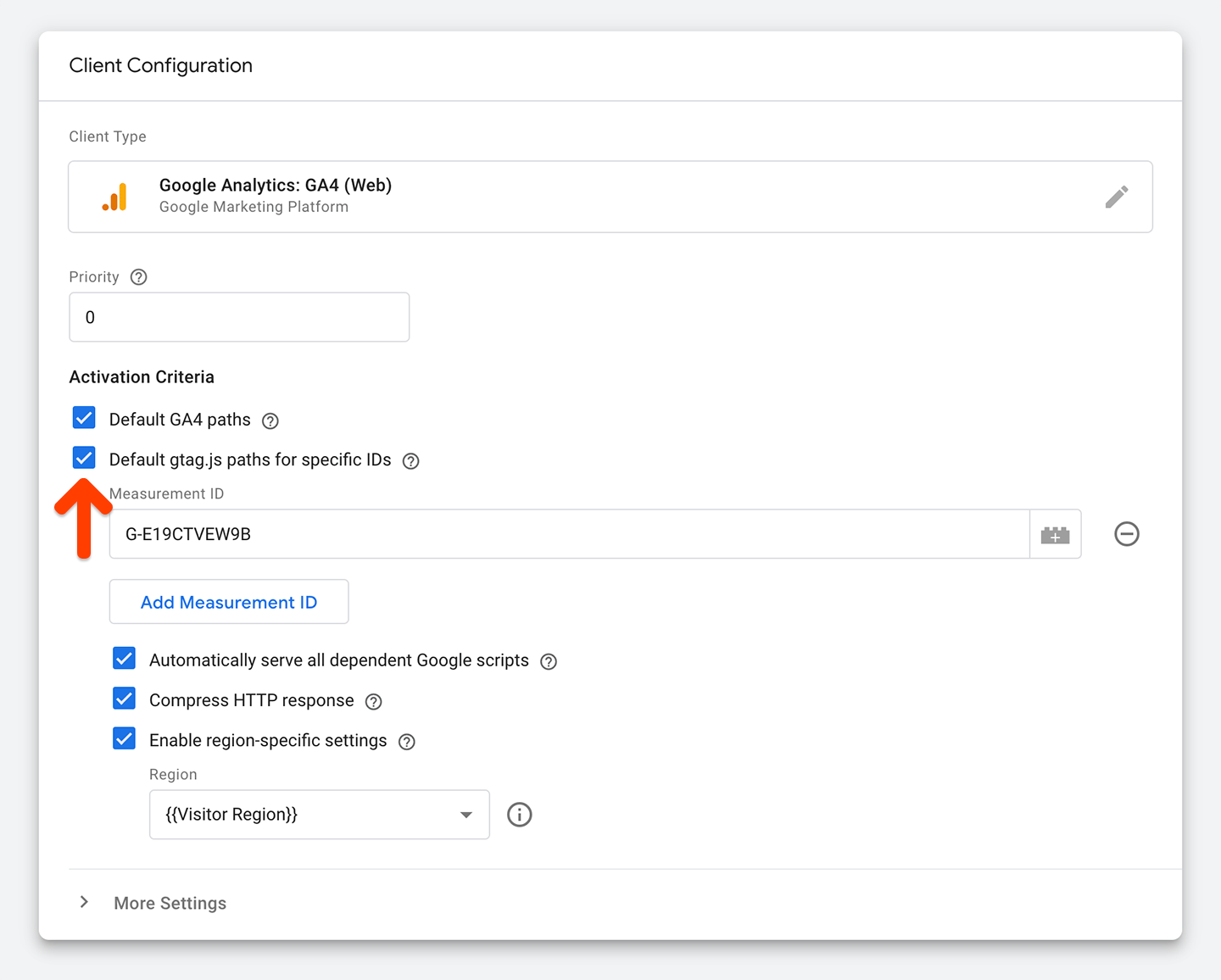Viewport: 1221px width, 980px height.
Task: Click help icon beside Compress HTTP response
Action: click(x=374, y=702)
